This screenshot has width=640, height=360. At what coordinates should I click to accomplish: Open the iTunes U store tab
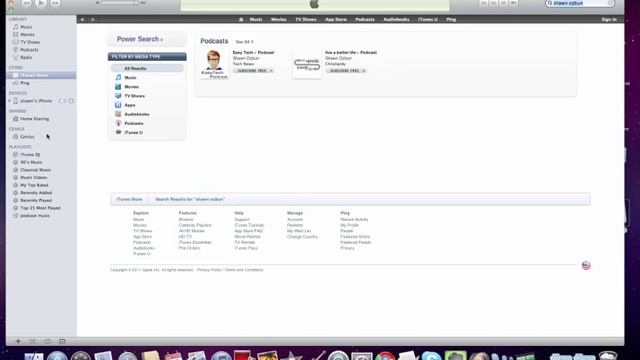pos(428,19)
